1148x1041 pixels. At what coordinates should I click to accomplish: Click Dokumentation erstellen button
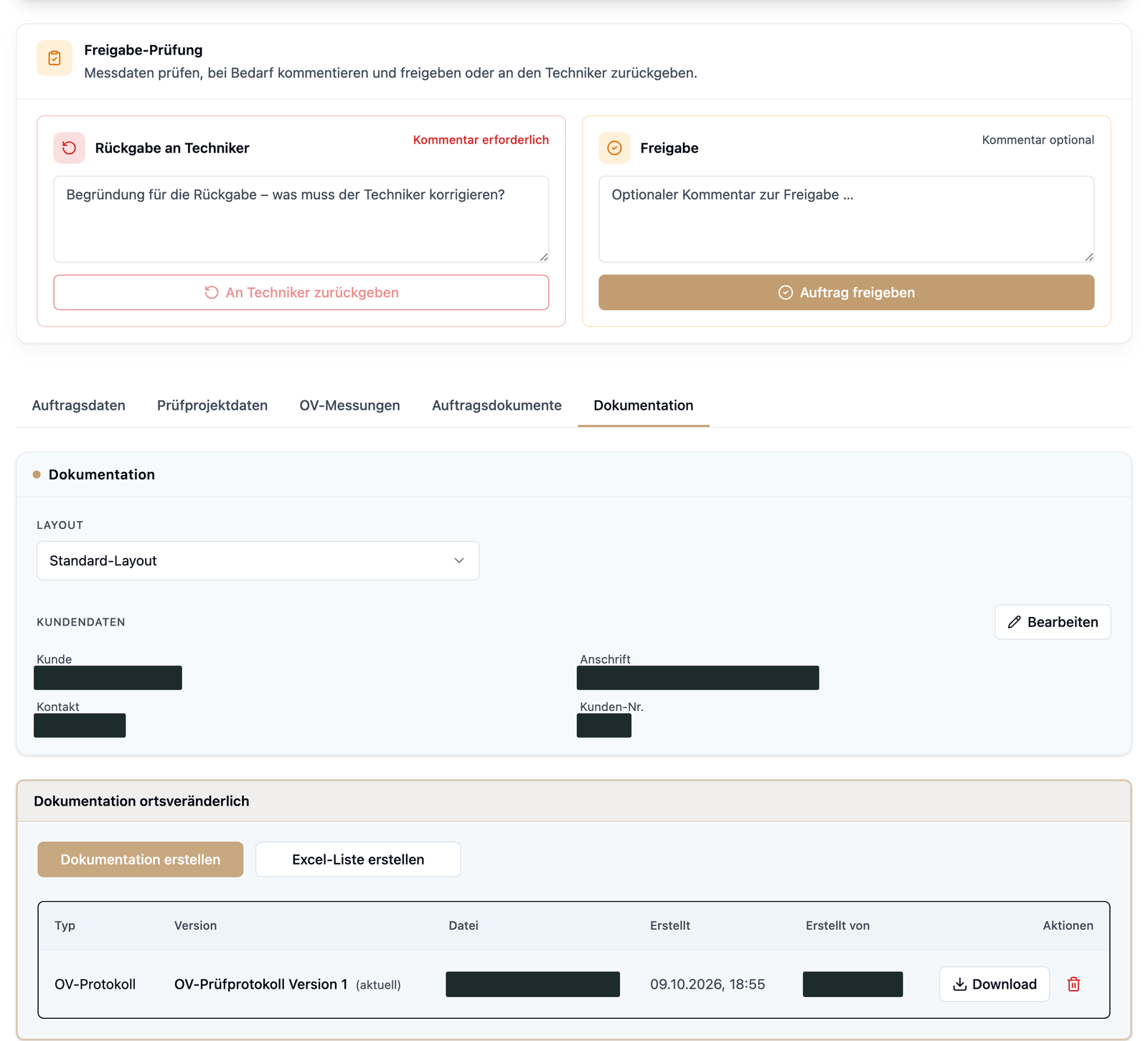[141, 859]
